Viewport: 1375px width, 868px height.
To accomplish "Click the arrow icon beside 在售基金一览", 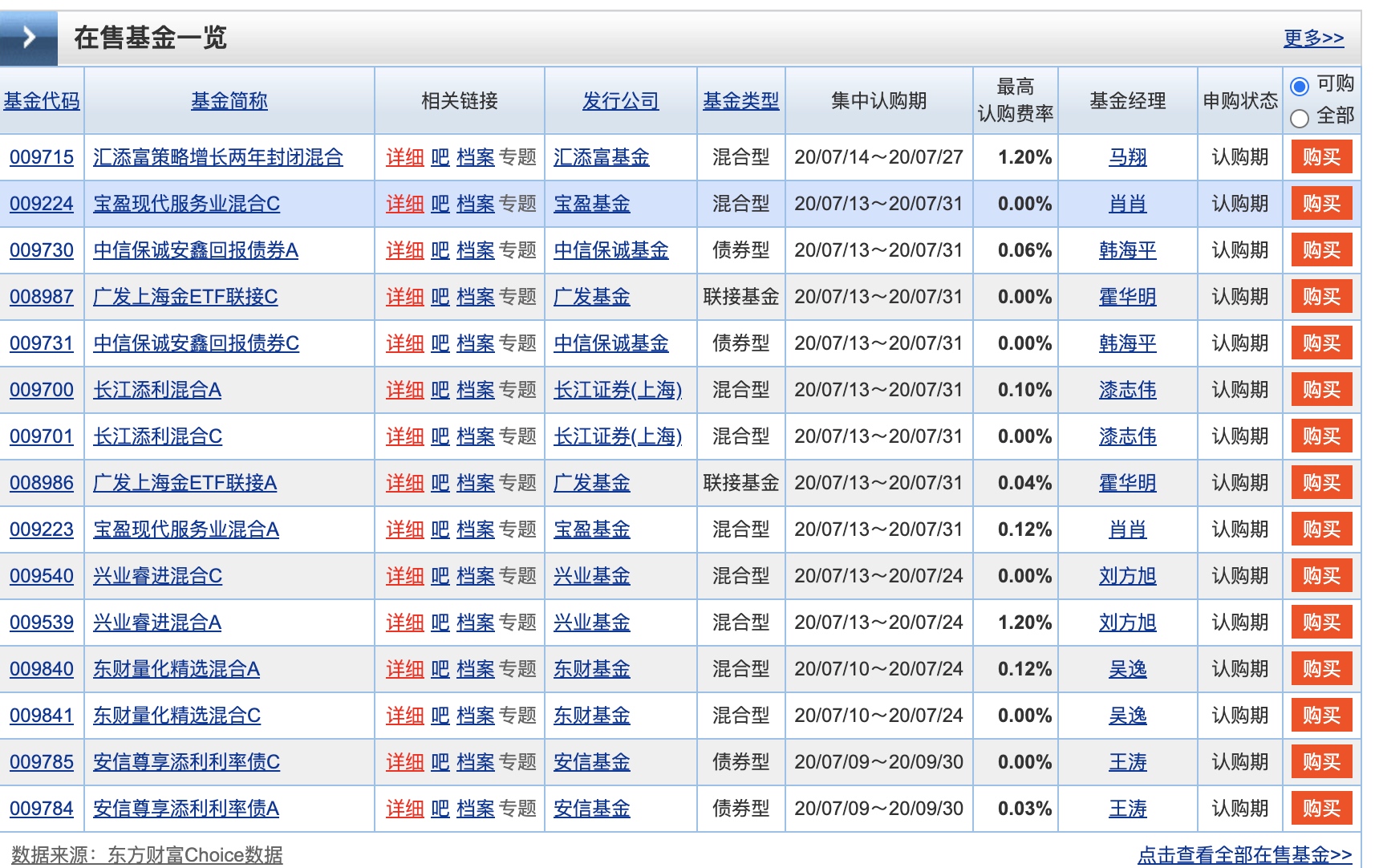I will tap(29, 38).
